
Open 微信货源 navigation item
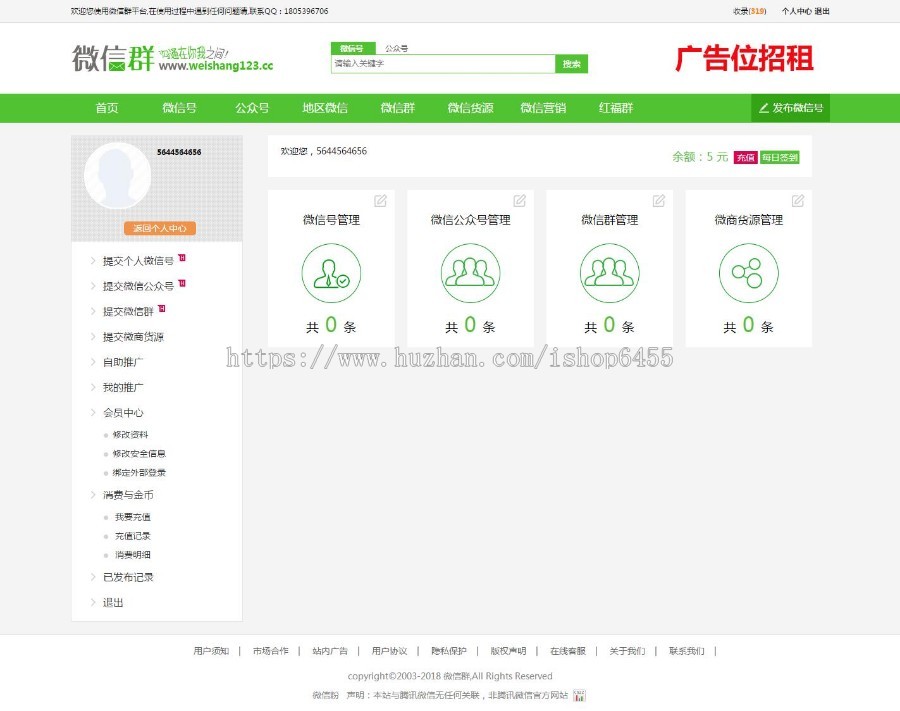pos(471,108)
